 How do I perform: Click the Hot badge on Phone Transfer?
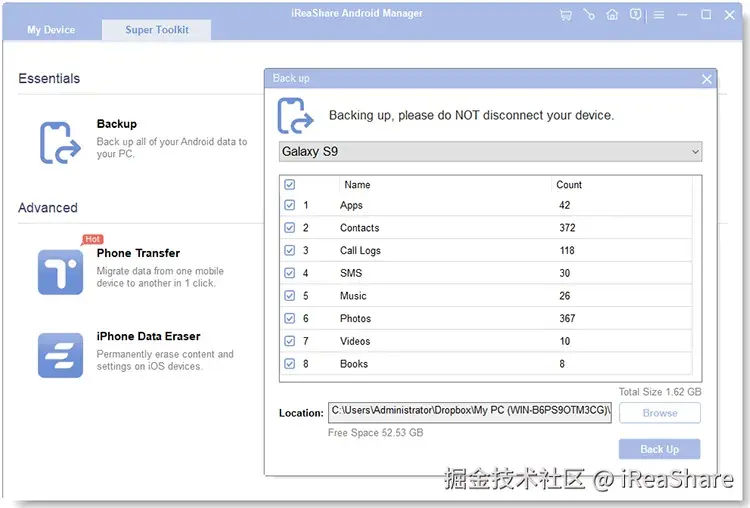click(x=92, y=239)
